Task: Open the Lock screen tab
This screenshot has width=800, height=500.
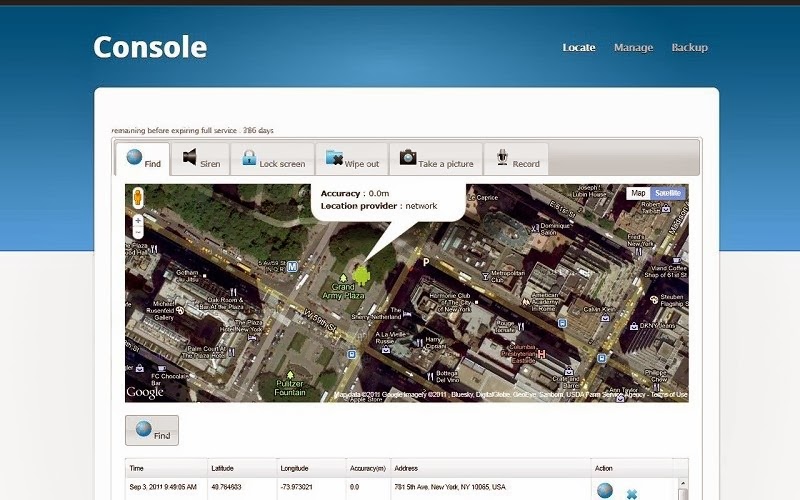Action: coord(272,159)
